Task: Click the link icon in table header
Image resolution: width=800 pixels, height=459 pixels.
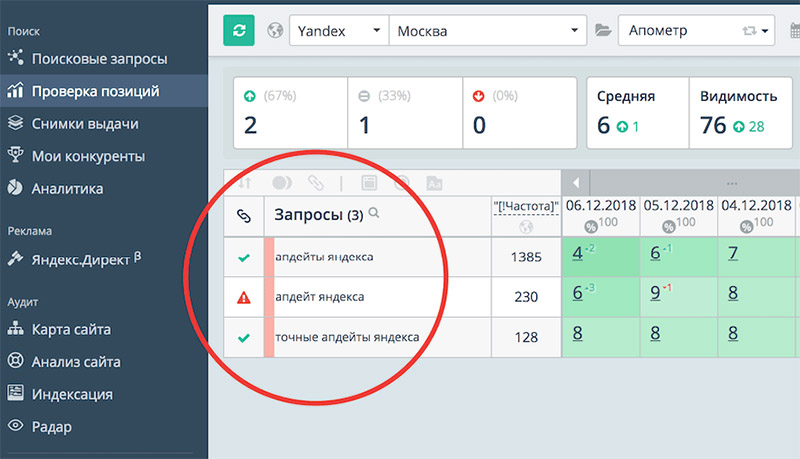Action: coord(244,216)
